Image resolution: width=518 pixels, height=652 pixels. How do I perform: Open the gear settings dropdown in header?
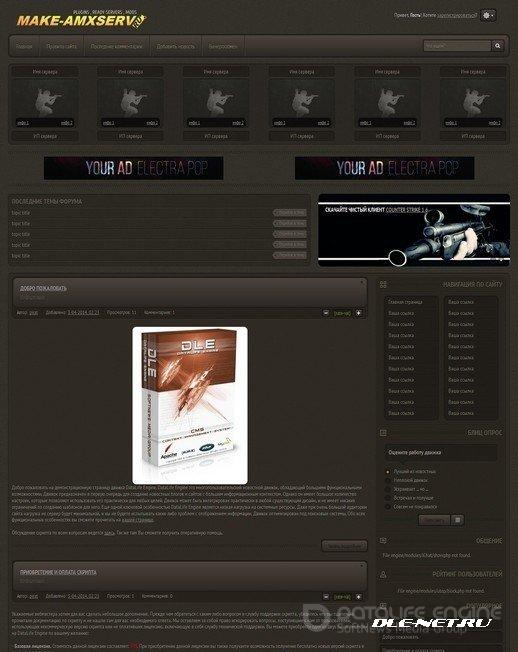click(x=488, y=15)
